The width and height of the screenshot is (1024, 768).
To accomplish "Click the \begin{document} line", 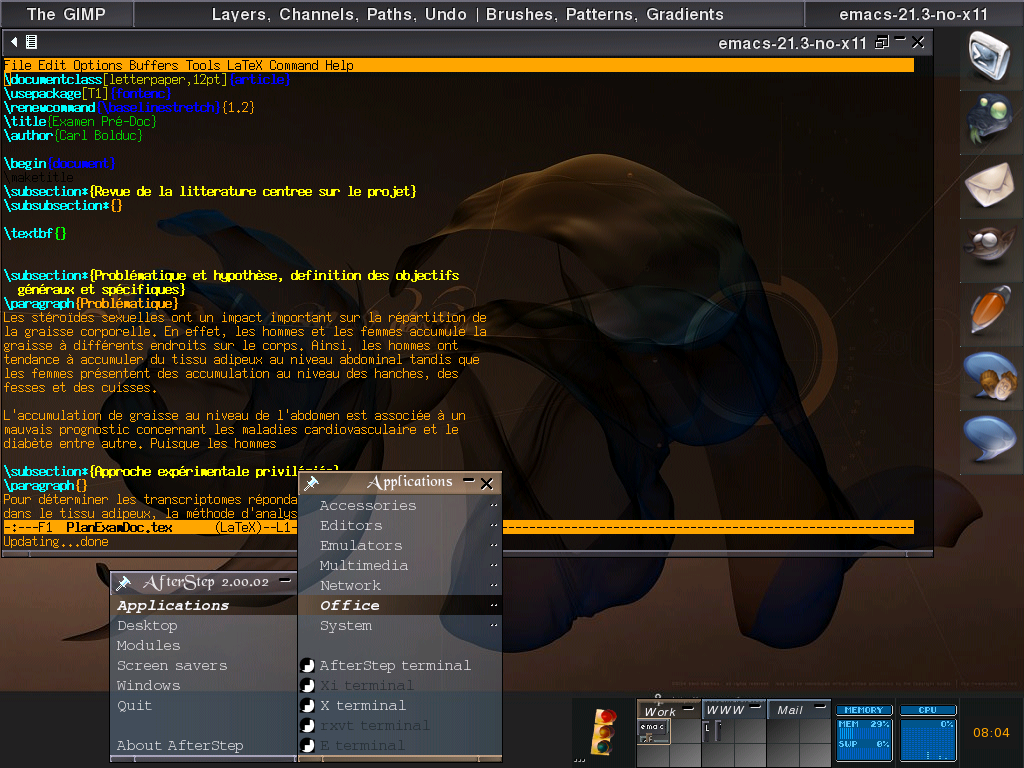I will coord(59,163).
